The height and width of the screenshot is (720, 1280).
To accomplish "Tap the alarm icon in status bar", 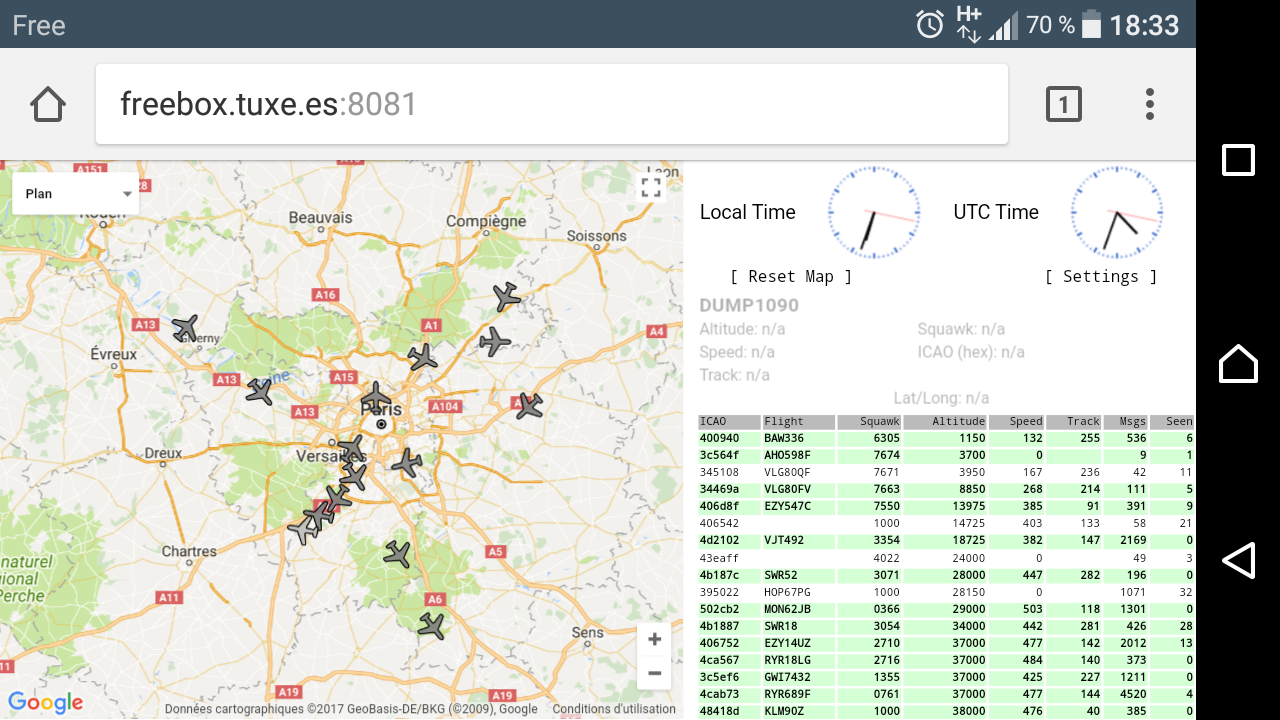I will tap(930, 24).
